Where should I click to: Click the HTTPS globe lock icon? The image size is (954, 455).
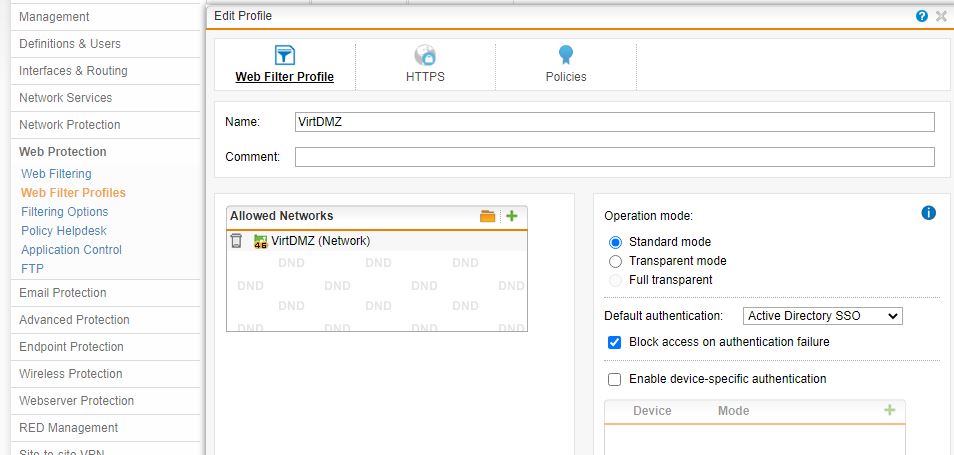pos(425,55)
